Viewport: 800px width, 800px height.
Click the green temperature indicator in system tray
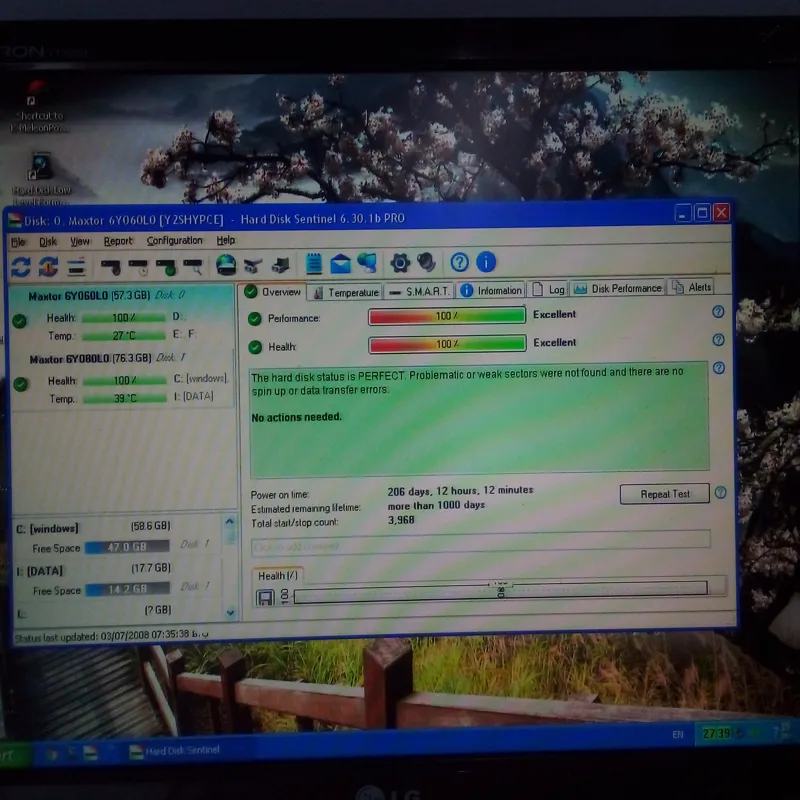[x=716, y=734]
